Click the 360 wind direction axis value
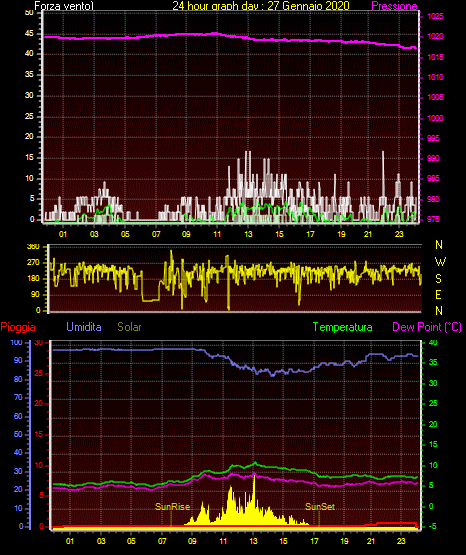This screenshot has height=555, width=466. (33, 247)
